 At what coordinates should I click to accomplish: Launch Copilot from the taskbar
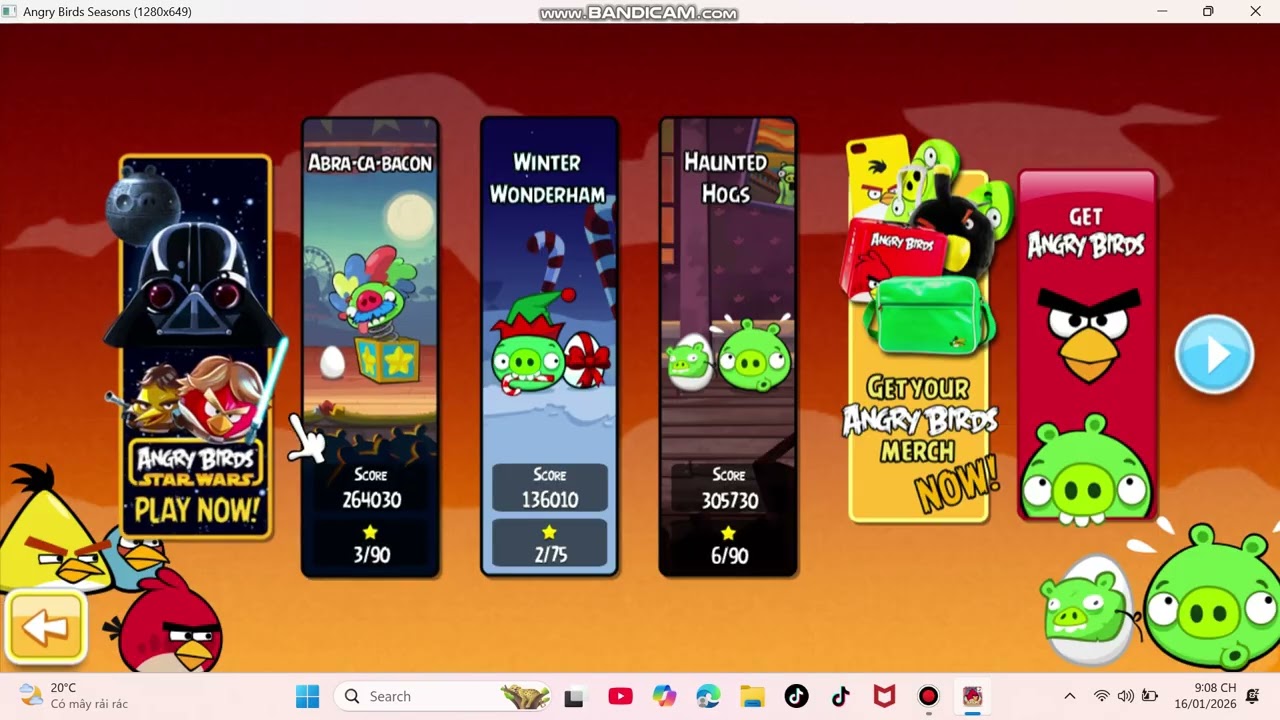pos(664,697)
